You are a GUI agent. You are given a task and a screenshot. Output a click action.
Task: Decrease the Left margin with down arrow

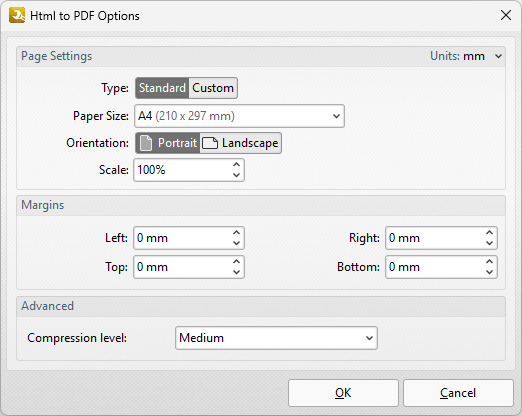(x=236, y=243)
